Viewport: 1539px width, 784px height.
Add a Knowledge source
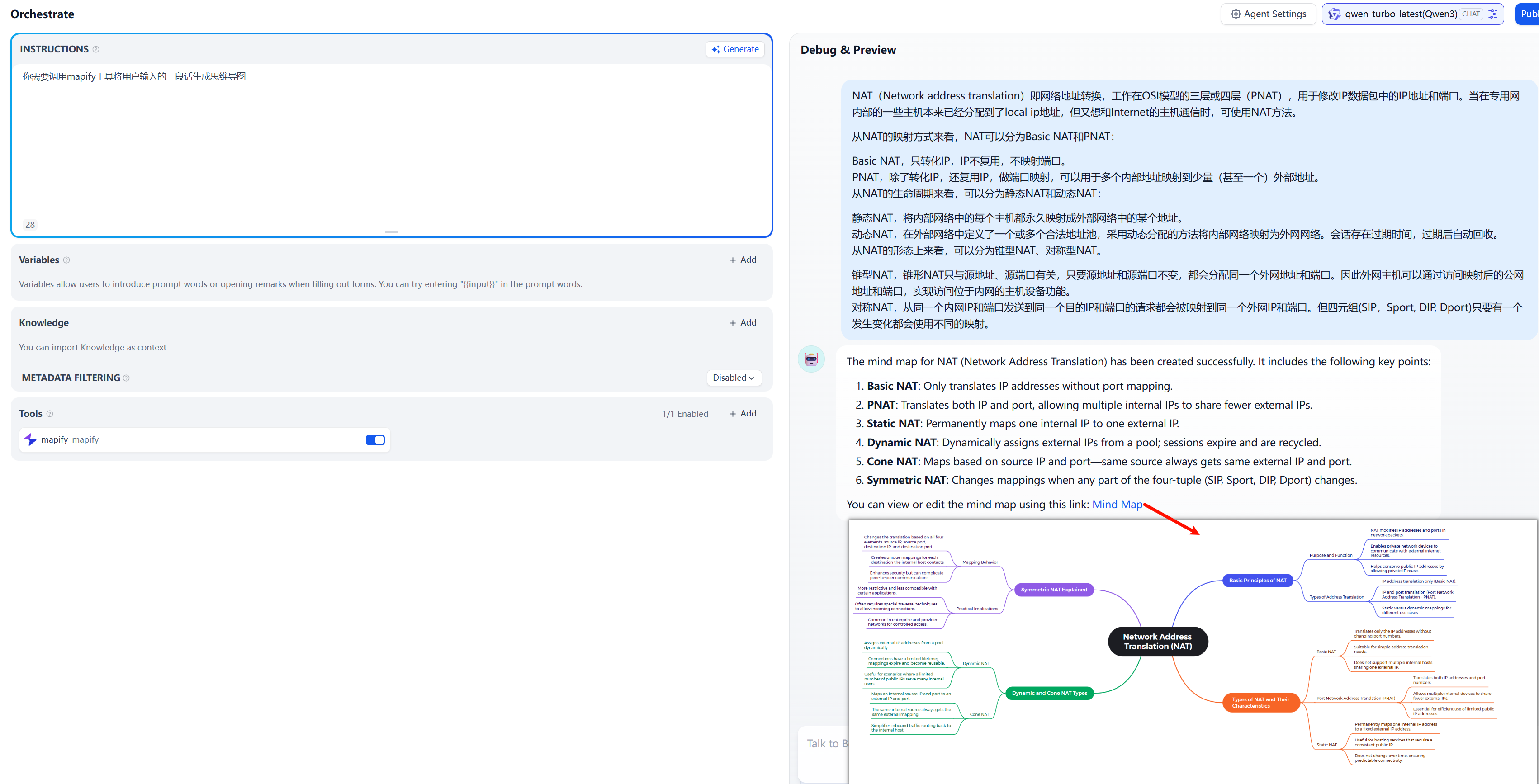tap(743, 322)
